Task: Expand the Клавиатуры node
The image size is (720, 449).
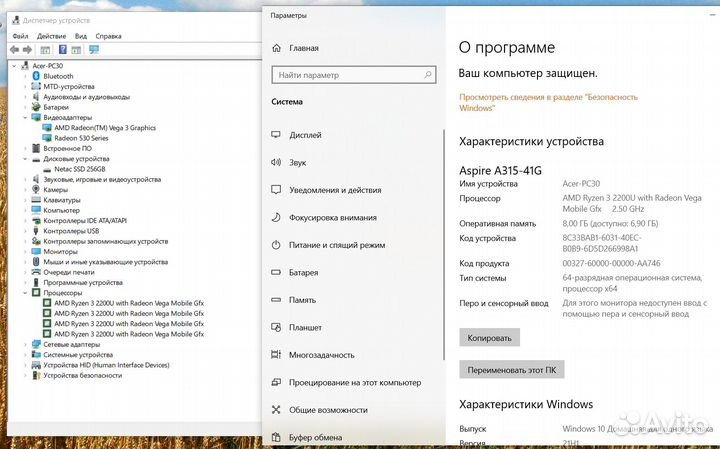Action: (25, 200)
